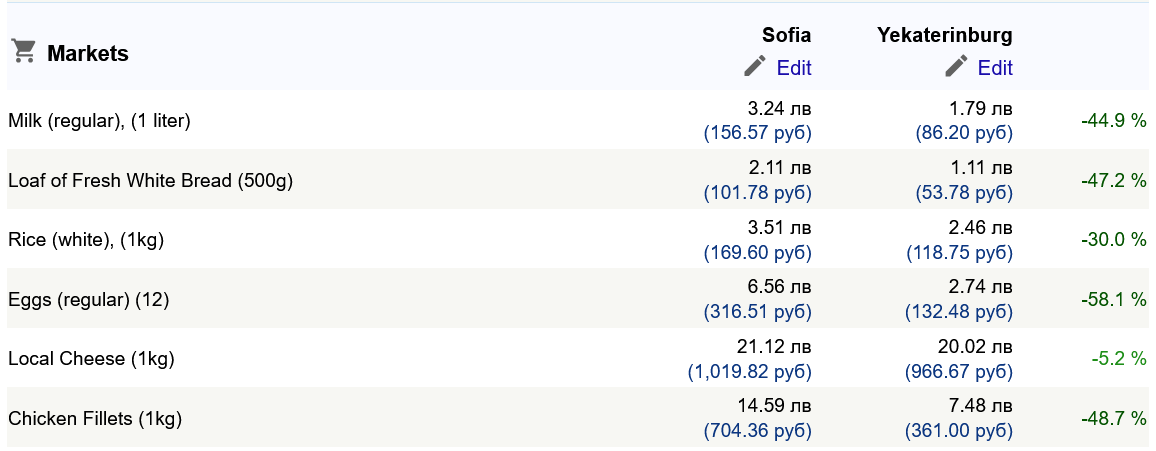Select the Markets section heading
1156x451 pixels.
pos(88,53)
